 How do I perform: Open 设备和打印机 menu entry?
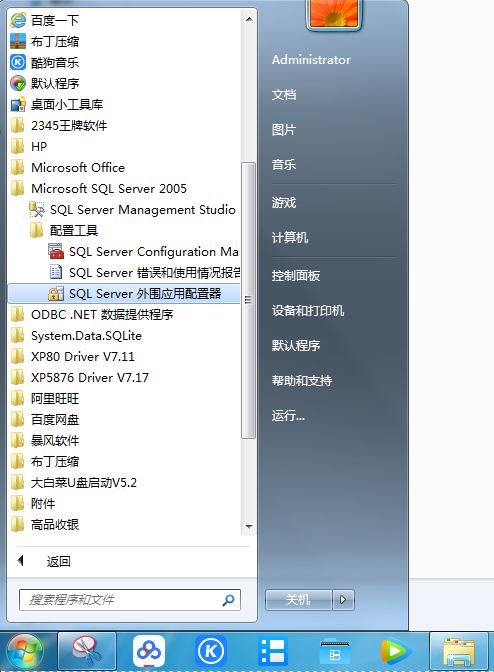coord(308,310)
